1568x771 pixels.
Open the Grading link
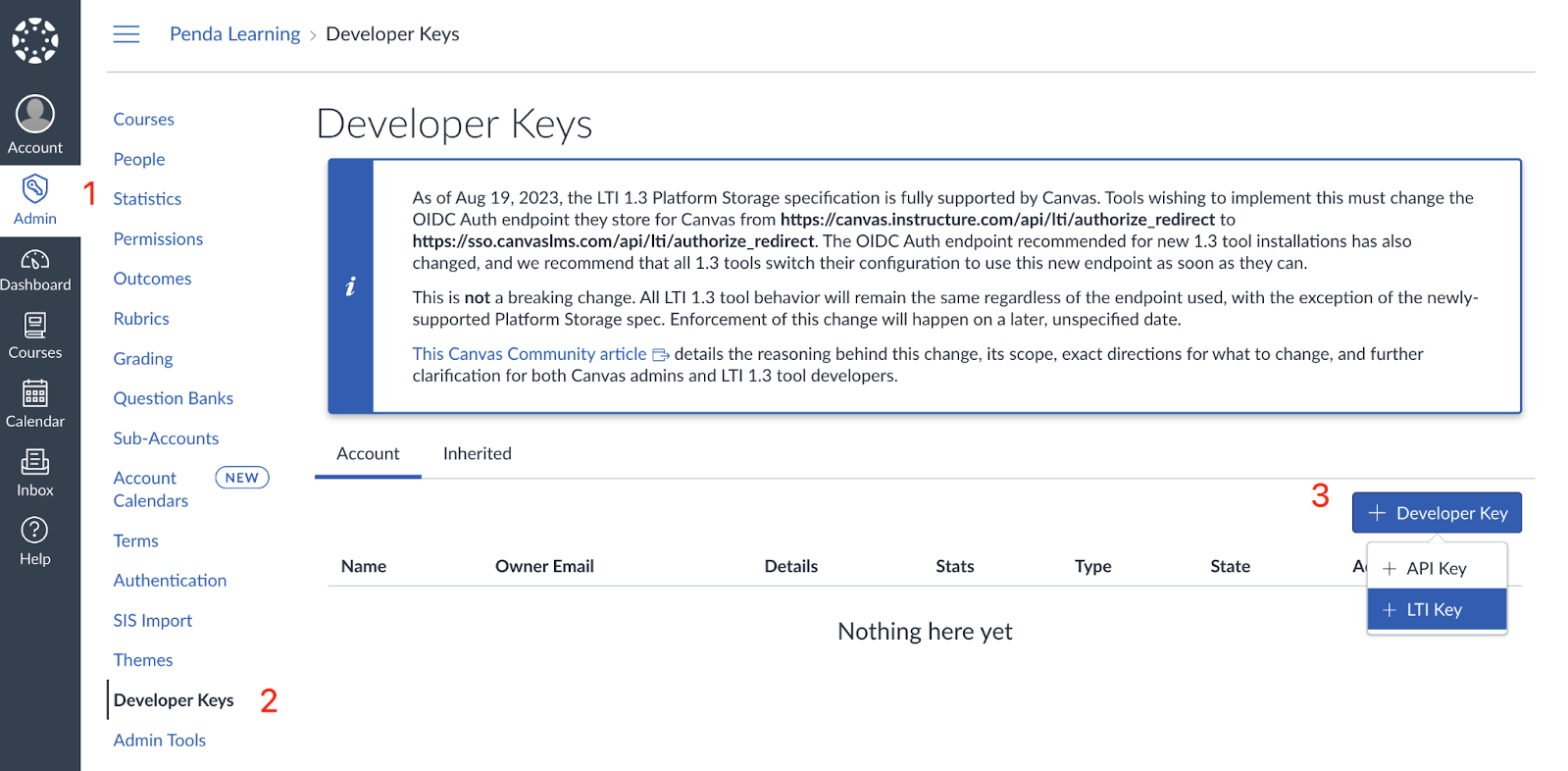click(x=143, y=359)
